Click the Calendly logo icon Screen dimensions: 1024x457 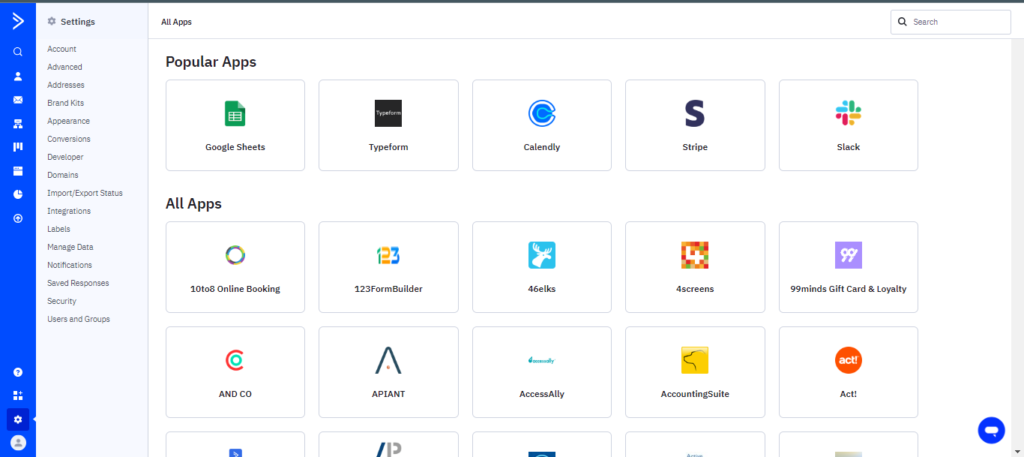(541, 114)
